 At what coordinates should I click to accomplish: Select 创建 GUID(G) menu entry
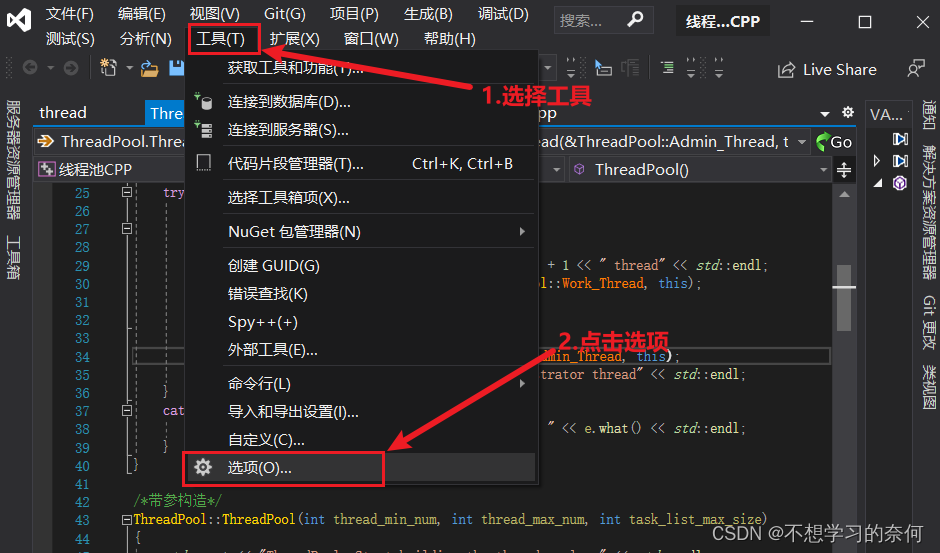click(x=361, y=266)
